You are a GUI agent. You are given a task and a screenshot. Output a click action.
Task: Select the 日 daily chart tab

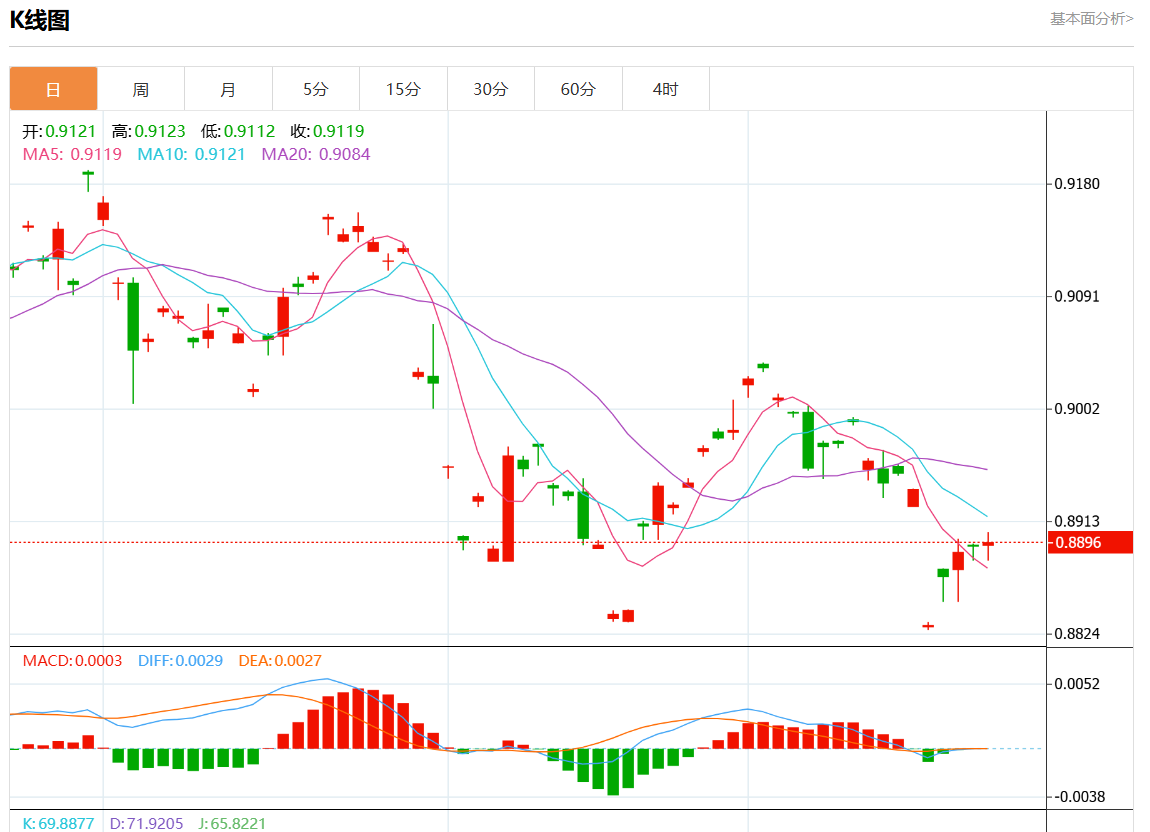point(54,89)
